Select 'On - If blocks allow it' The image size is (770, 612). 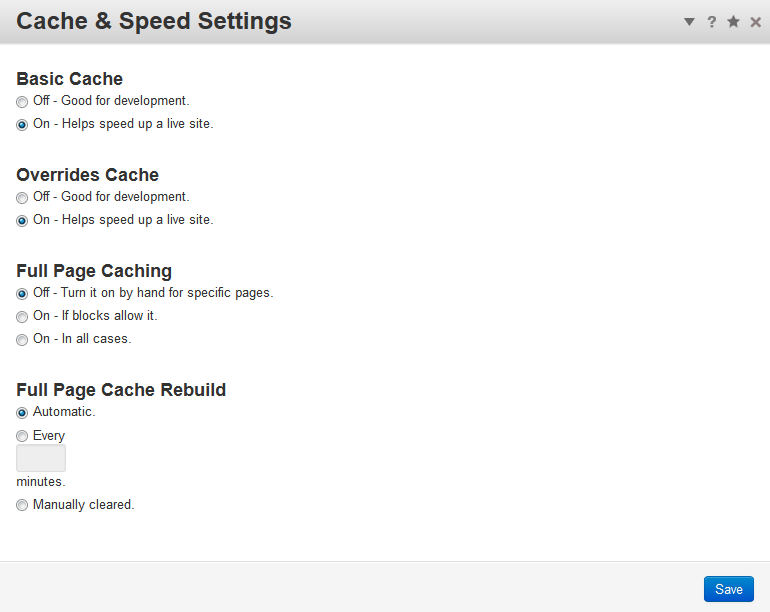pos(22,317)
